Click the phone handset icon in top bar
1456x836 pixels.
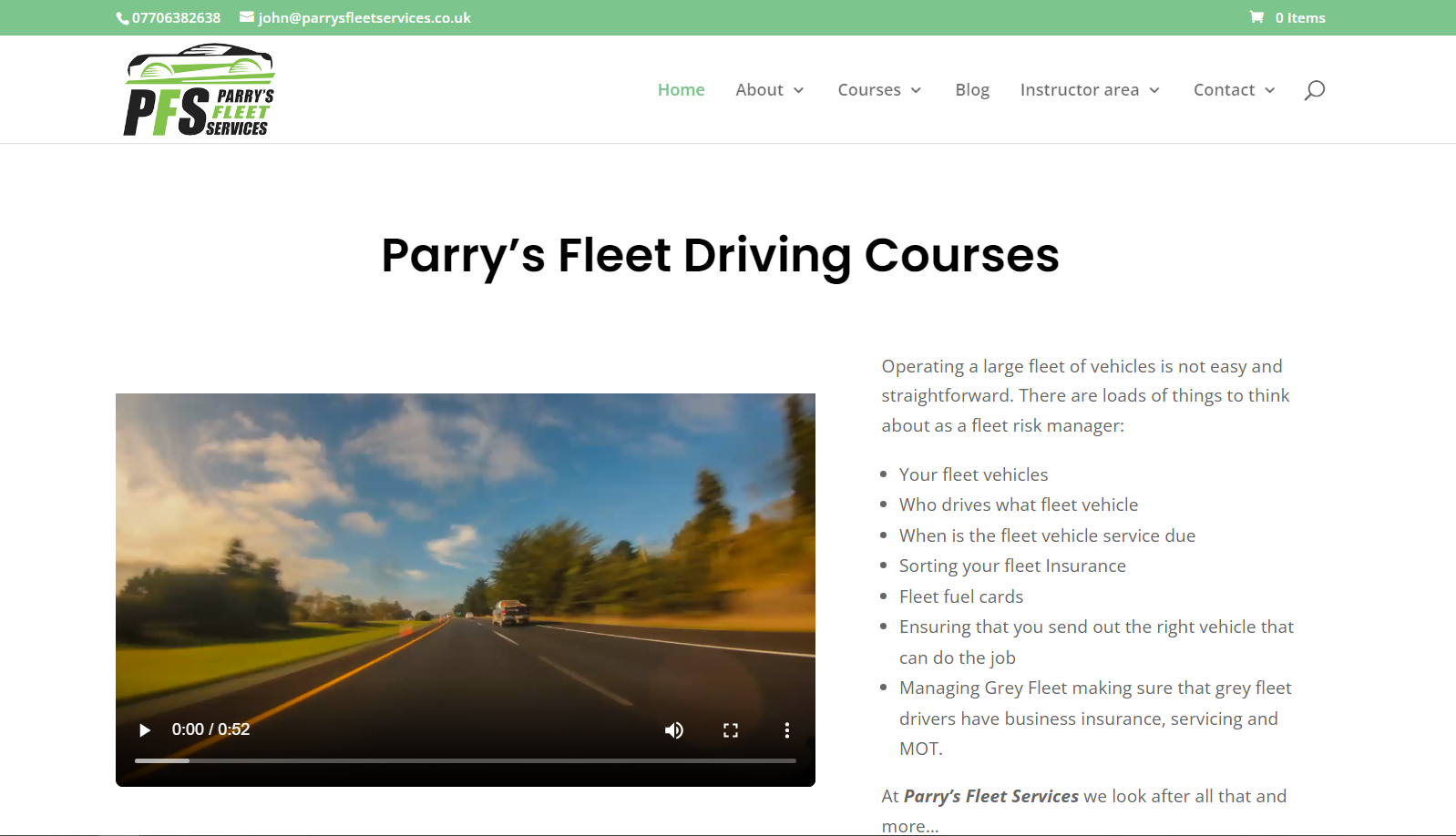point(122,18)
